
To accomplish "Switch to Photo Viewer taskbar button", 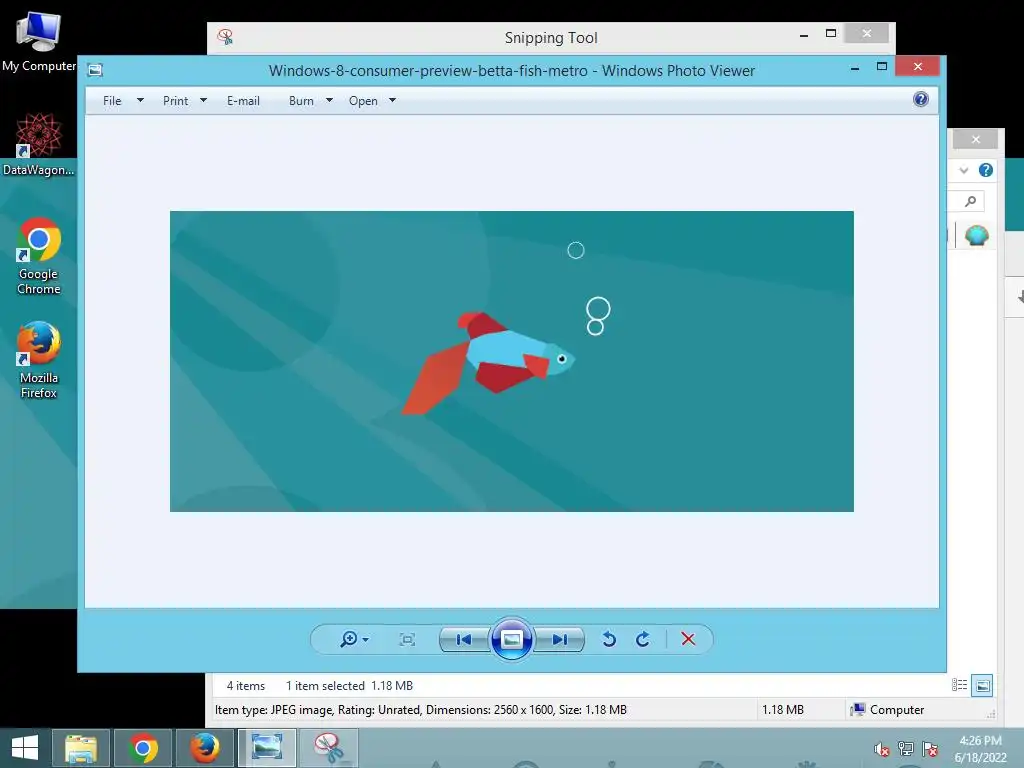I will (267, 748).
